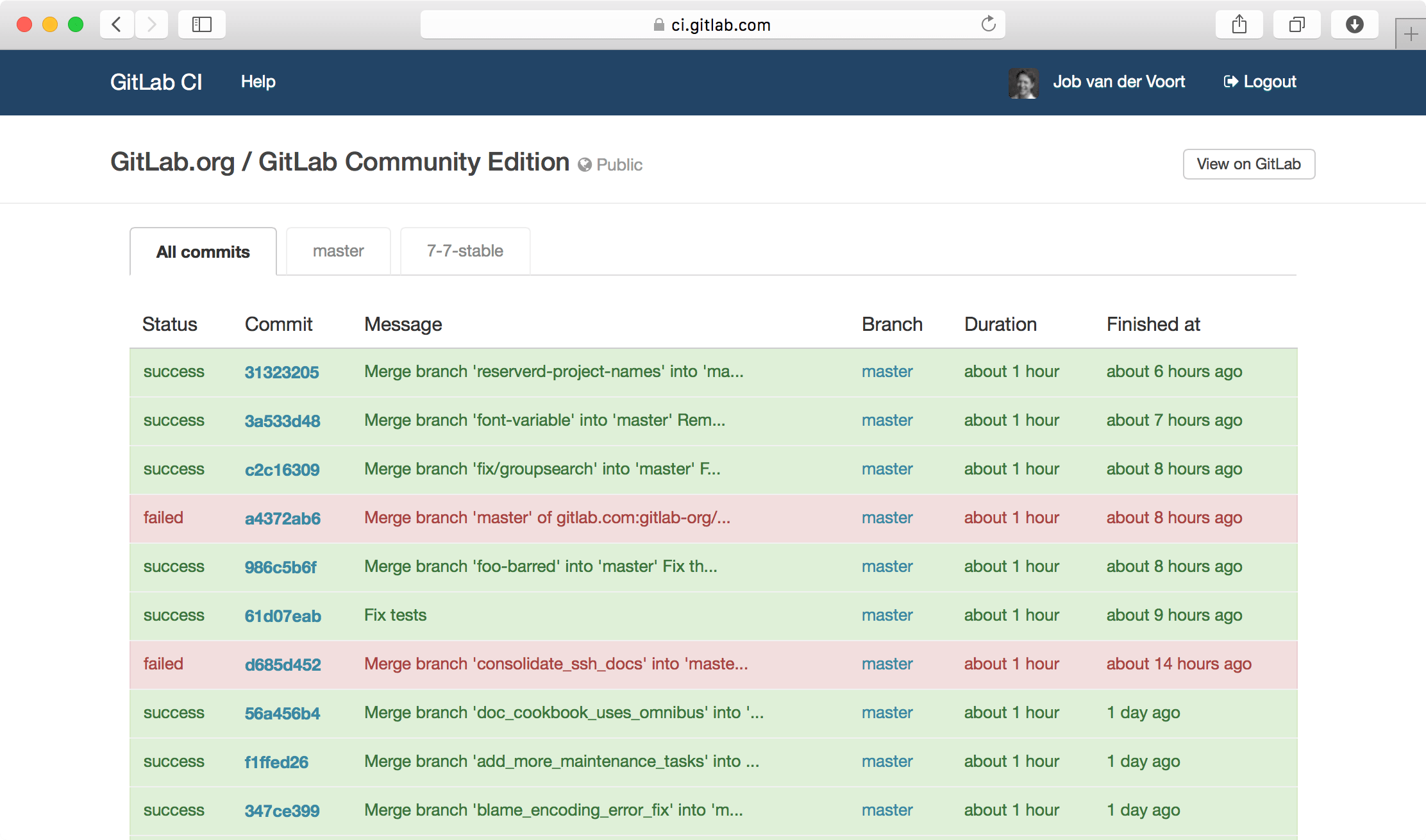
Task: Switch to the master tab
Action: click(338, 251)
